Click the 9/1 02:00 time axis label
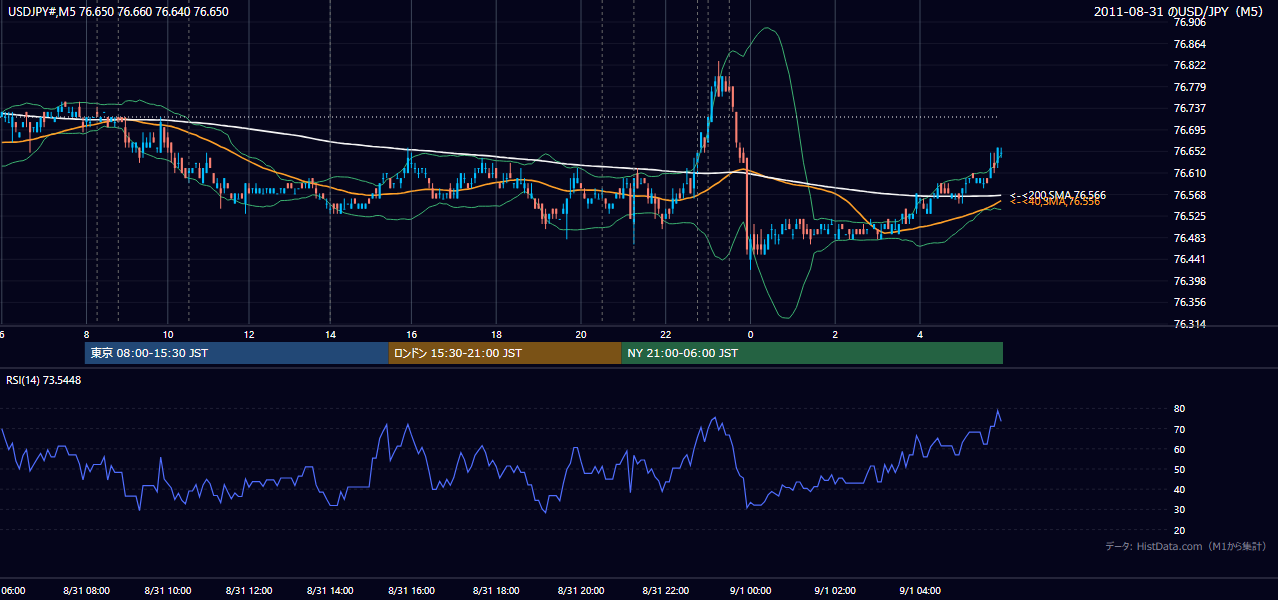 835,591
